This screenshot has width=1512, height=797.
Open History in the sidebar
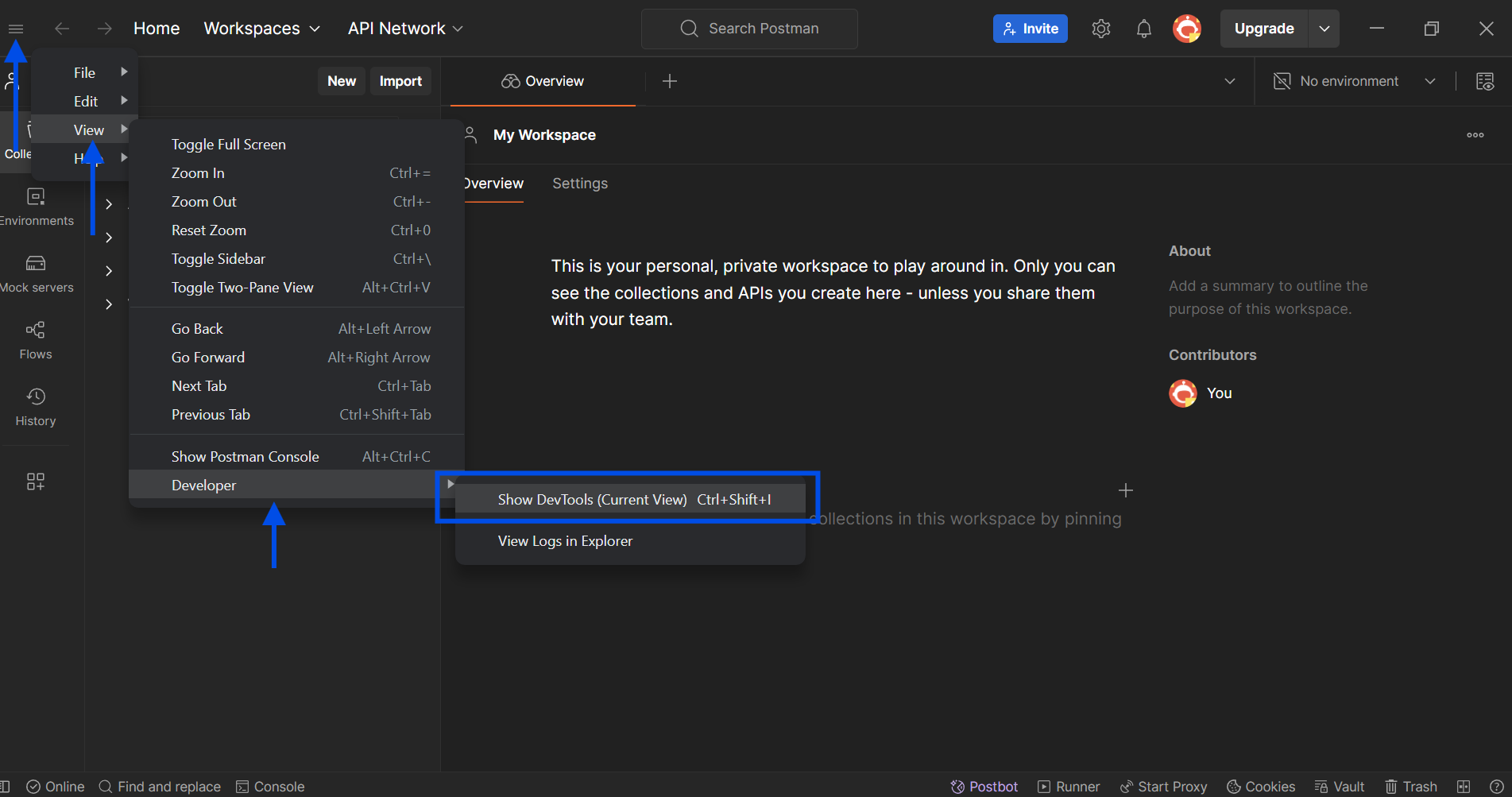point(36,407)
